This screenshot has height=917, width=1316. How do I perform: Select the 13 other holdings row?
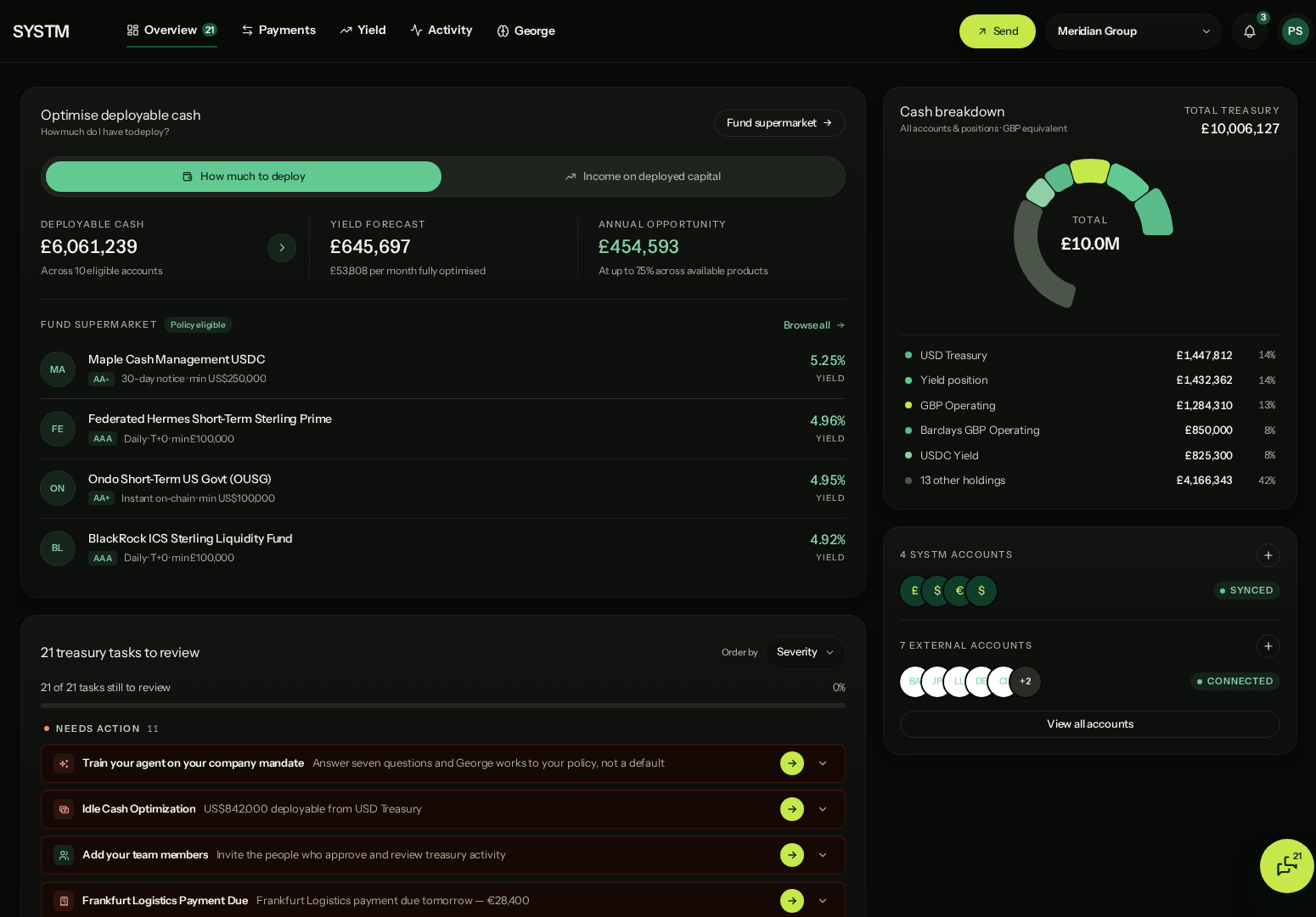click(1090, 481)
